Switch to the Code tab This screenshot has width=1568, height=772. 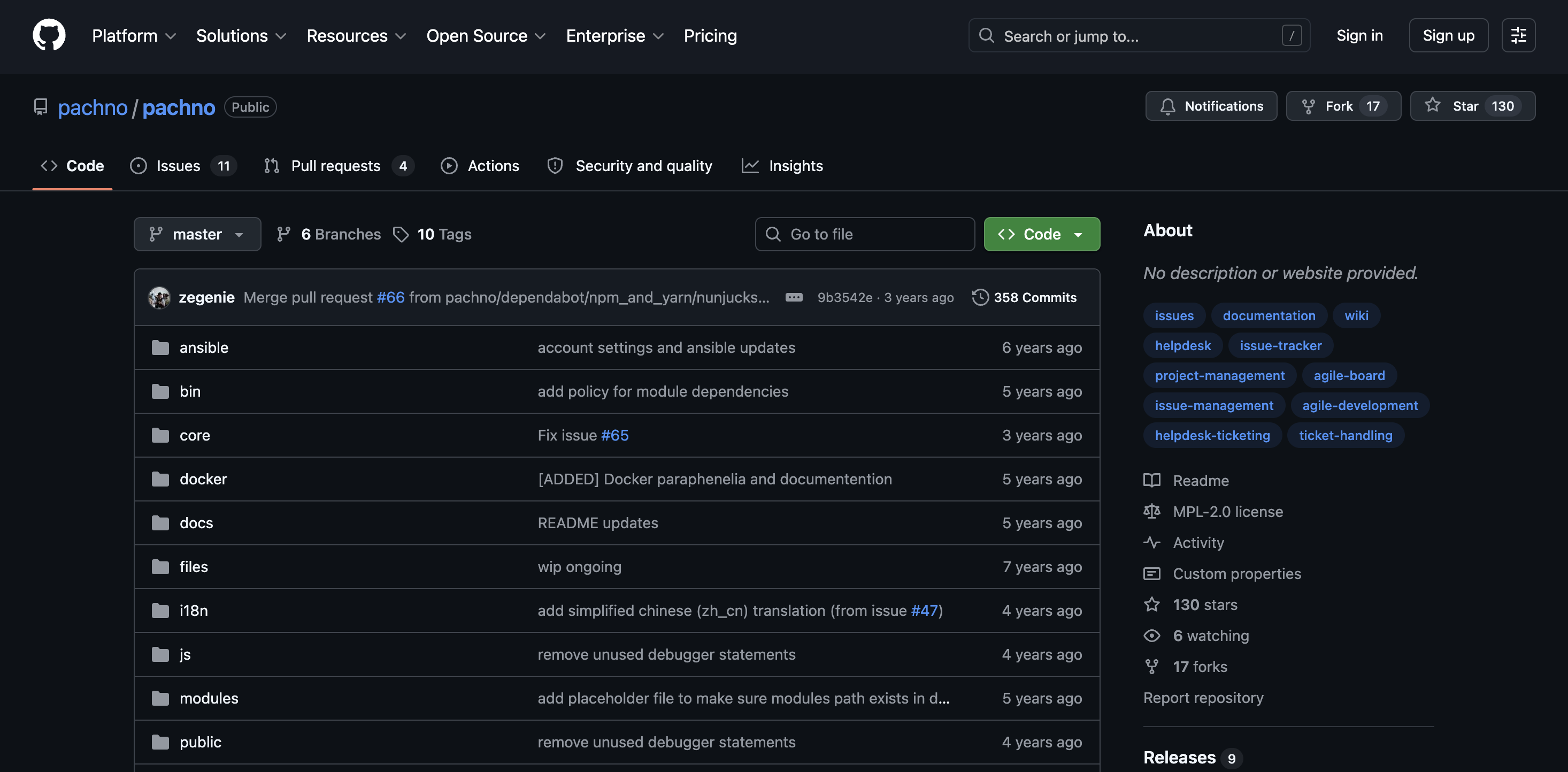pos(72,166)
